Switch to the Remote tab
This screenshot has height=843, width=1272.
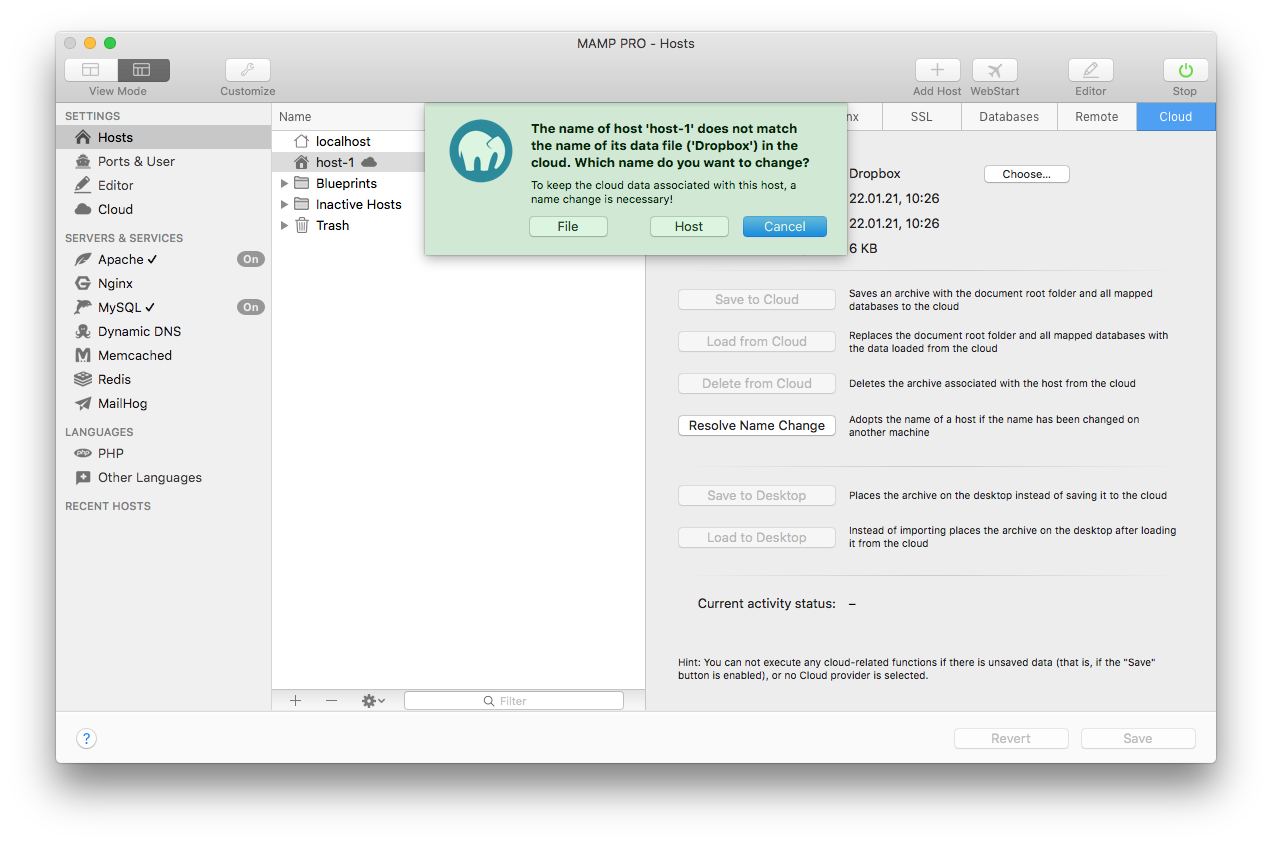[1096, 117]
